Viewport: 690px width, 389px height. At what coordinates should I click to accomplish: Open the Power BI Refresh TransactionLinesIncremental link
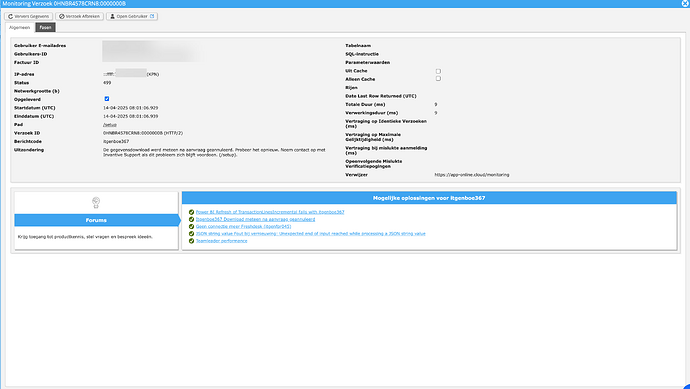tap(270, 212)
